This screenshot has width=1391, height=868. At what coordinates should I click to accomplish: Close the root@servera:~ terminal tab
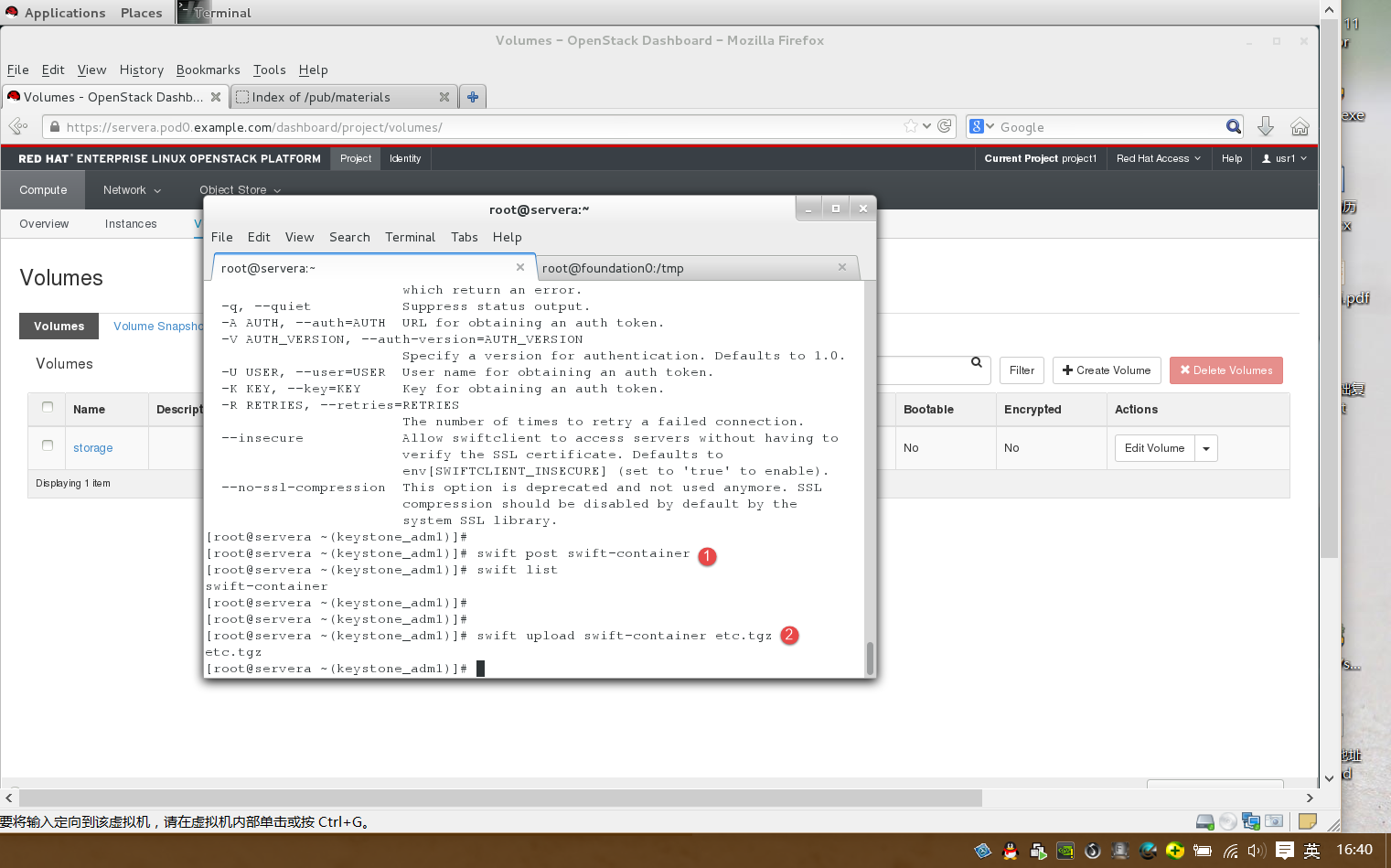click(520, 267)
